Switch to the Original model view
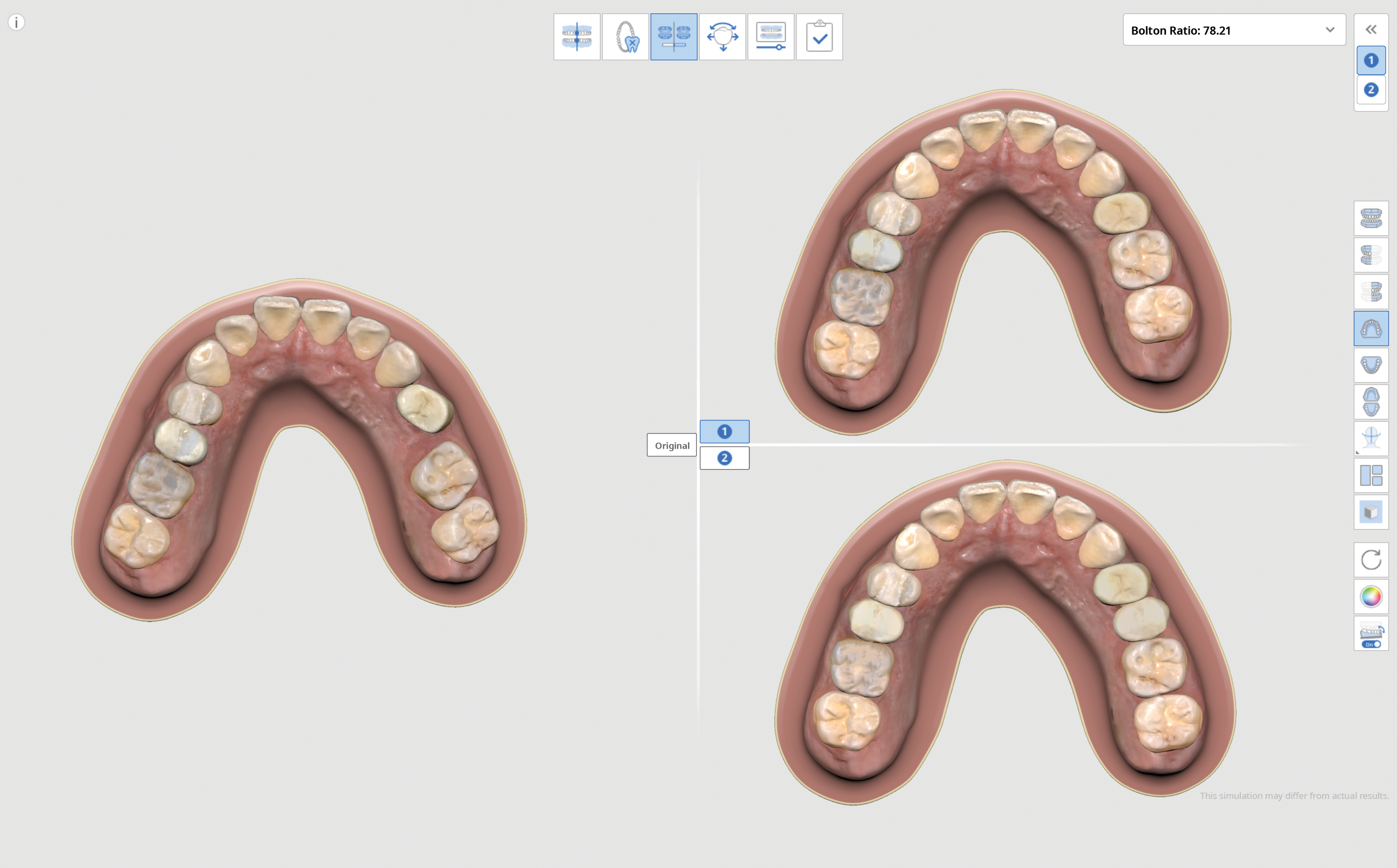This screenshot has height=868, width=1397. 671,445
